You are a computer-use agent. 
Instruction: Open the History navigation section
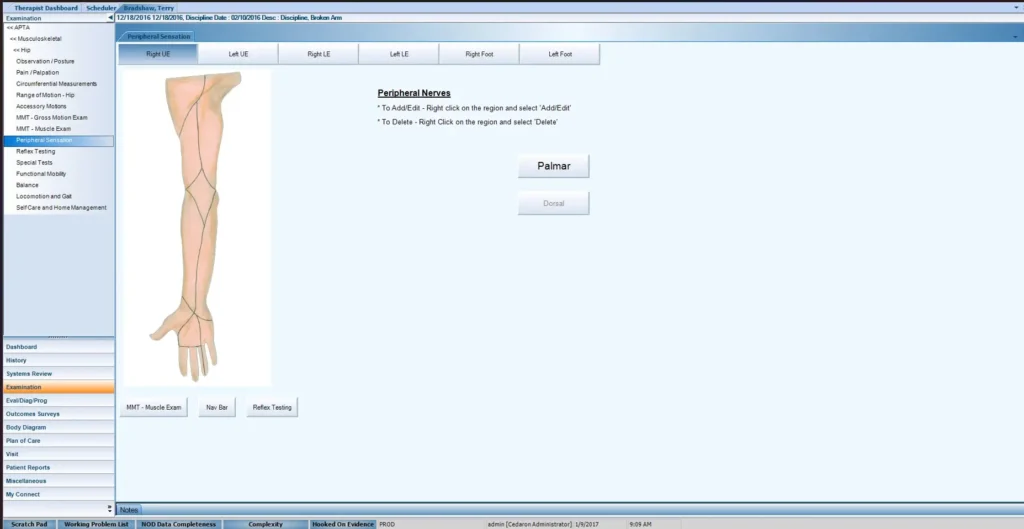59,361
